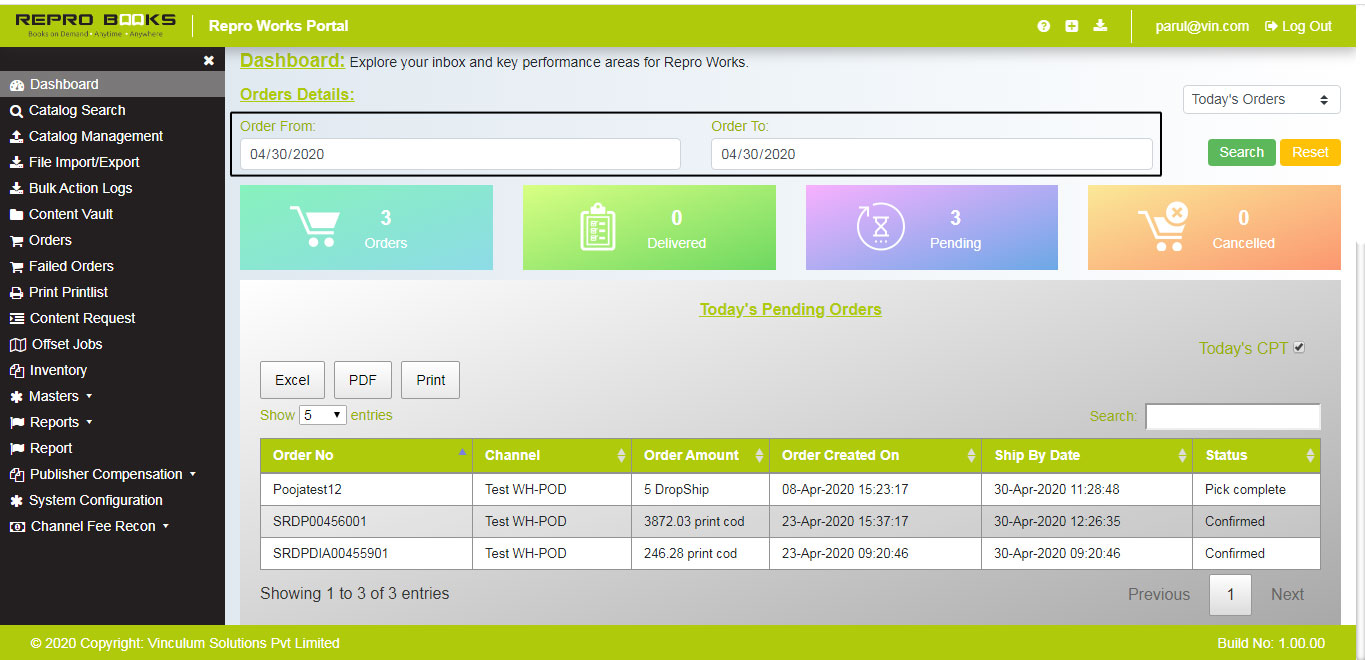Screen dimensions: 1365x660
Task: Click the add (plus) icon in header
Action: pyautogui.click(x=1072, y=26)
